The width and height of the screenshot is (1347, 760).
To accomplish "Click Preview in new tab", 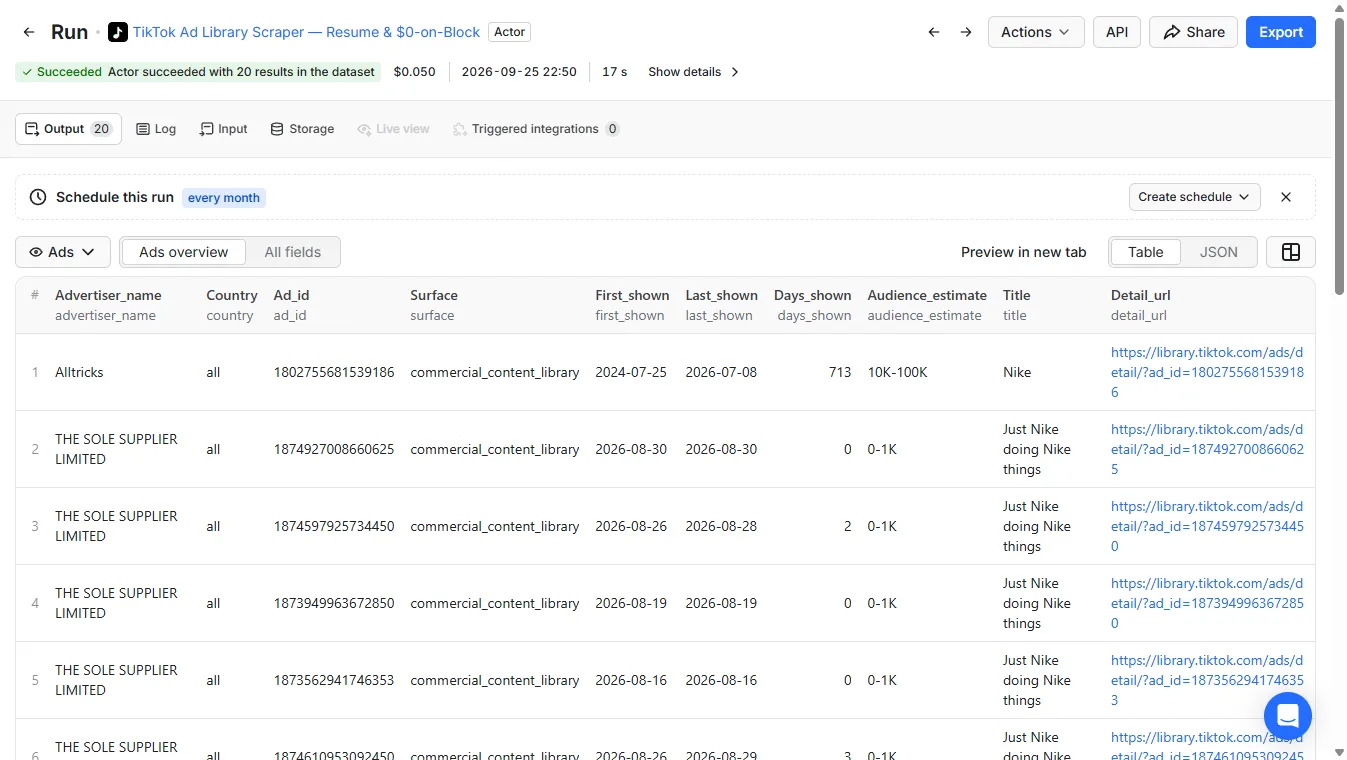I will click(x=1023, y=252).
